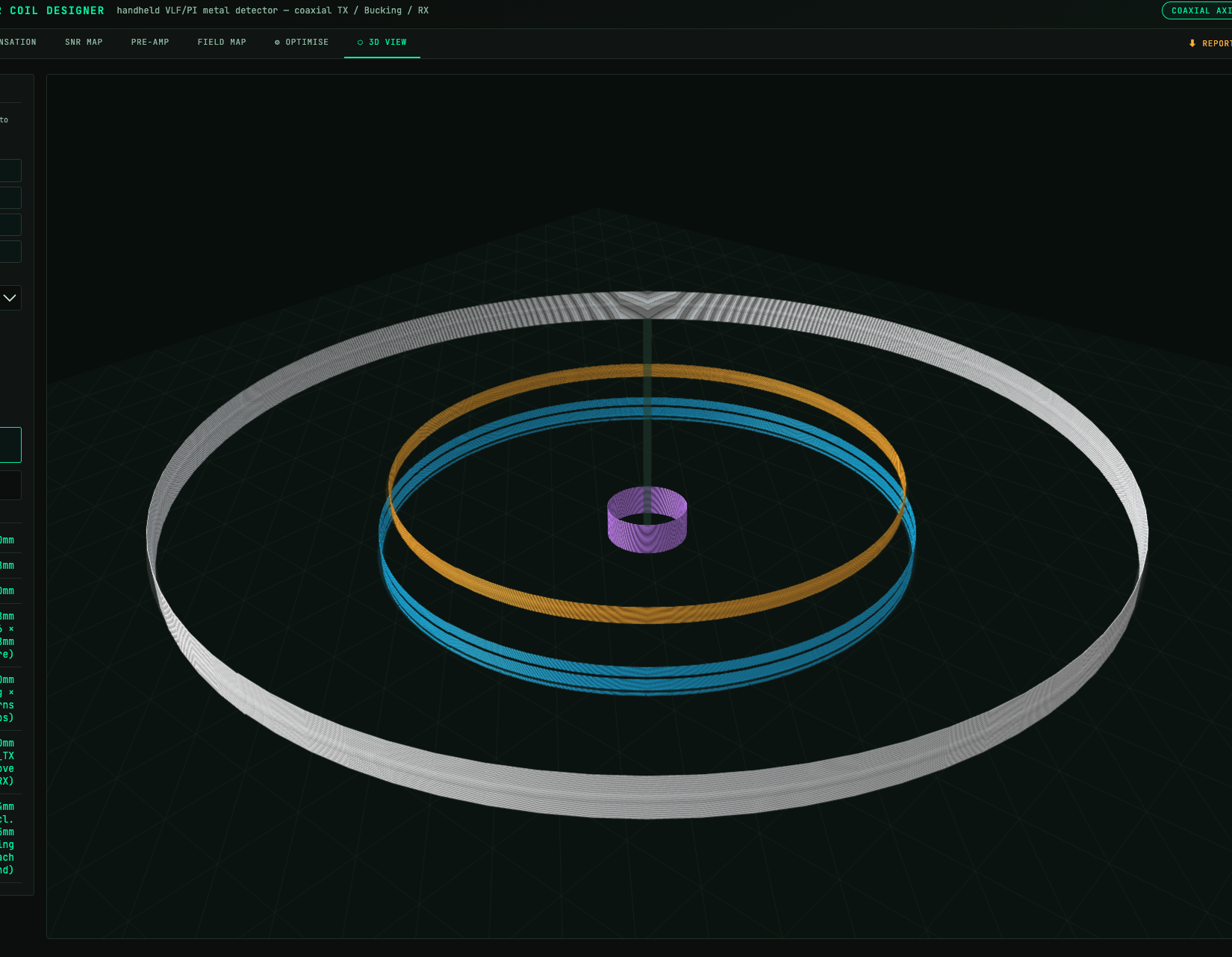Open the tab ending in NSATION
The height and width of the screenshot is (957, 1232).
(18, 43)
